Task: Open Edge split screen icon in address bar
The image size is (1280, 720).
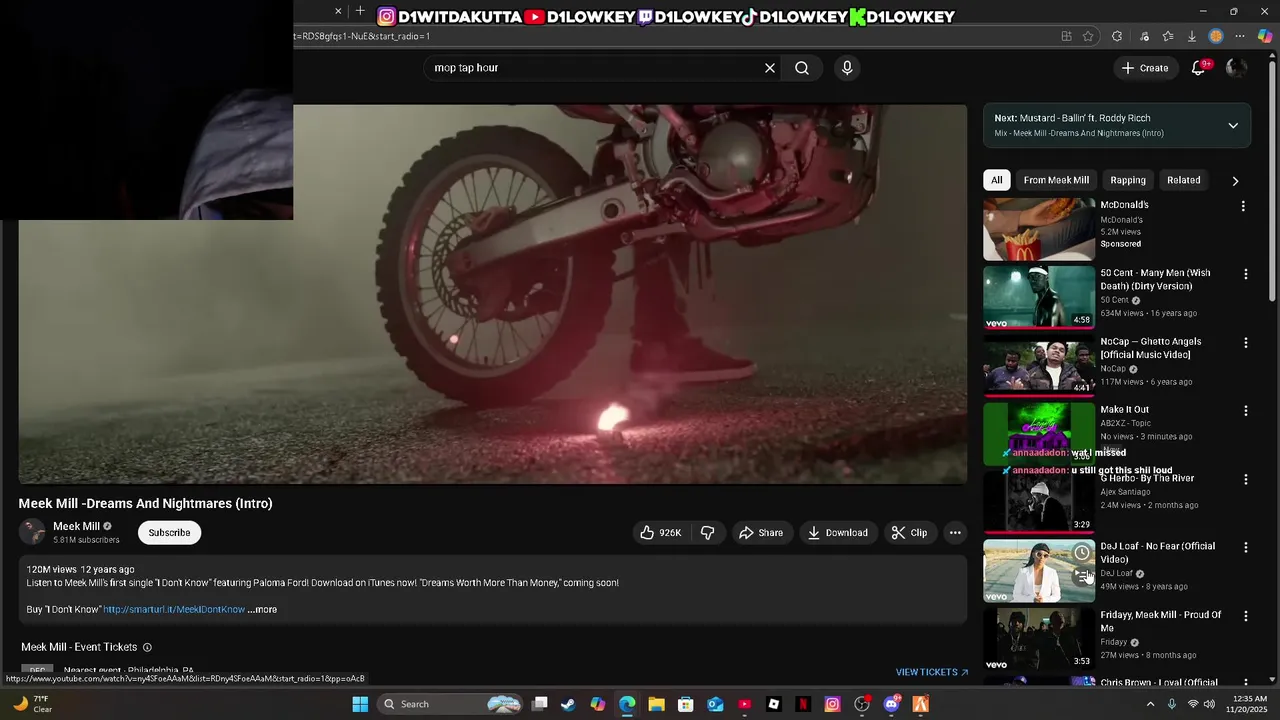Action: click(1067, 36)
